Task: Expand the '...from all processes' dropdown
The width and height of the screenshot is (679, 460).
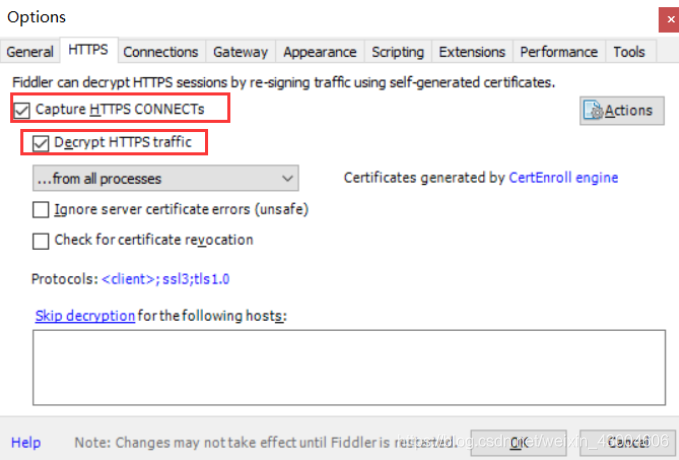Action: pyautogui.click(x=165, y=178)
